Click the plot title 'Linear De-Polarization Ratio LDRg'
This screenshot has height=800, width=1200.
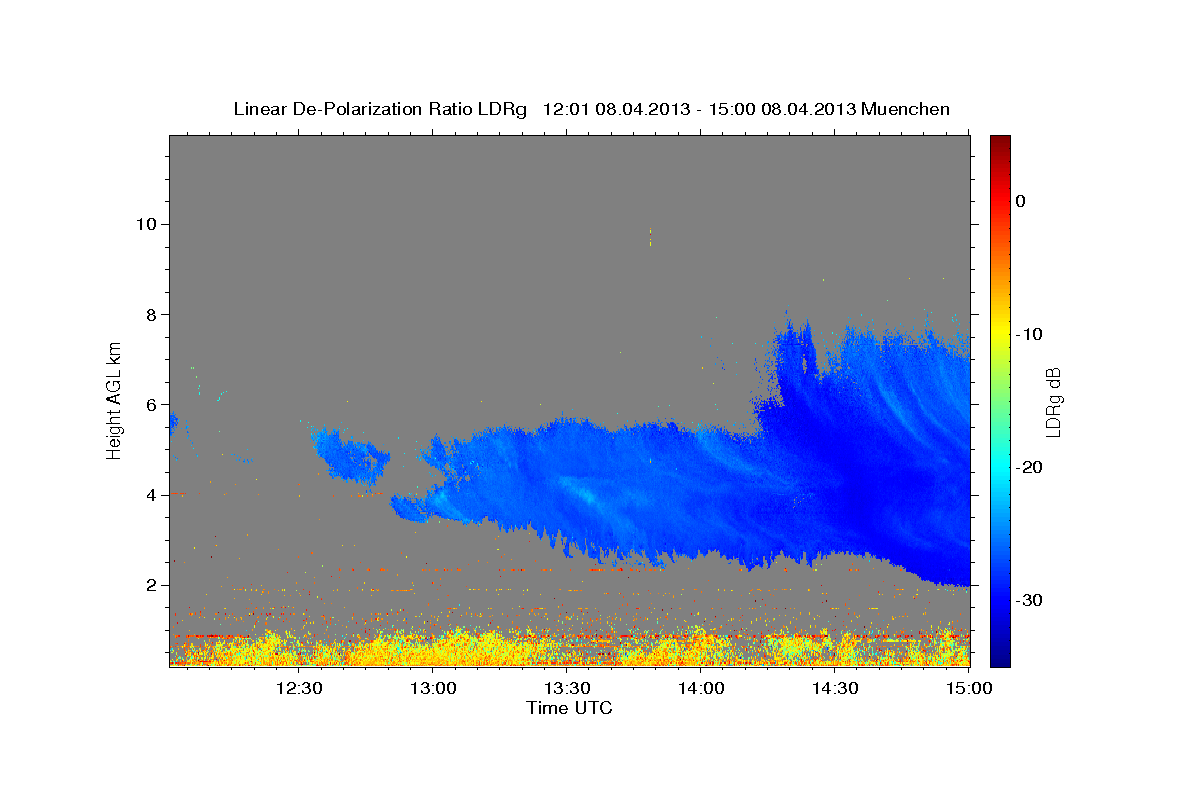pyautogui.click(x=379, y=109)
